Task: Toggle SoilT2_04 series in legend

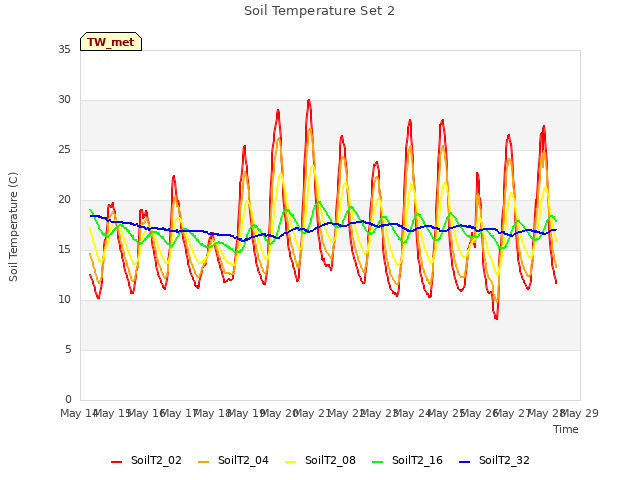Action: 233,460
